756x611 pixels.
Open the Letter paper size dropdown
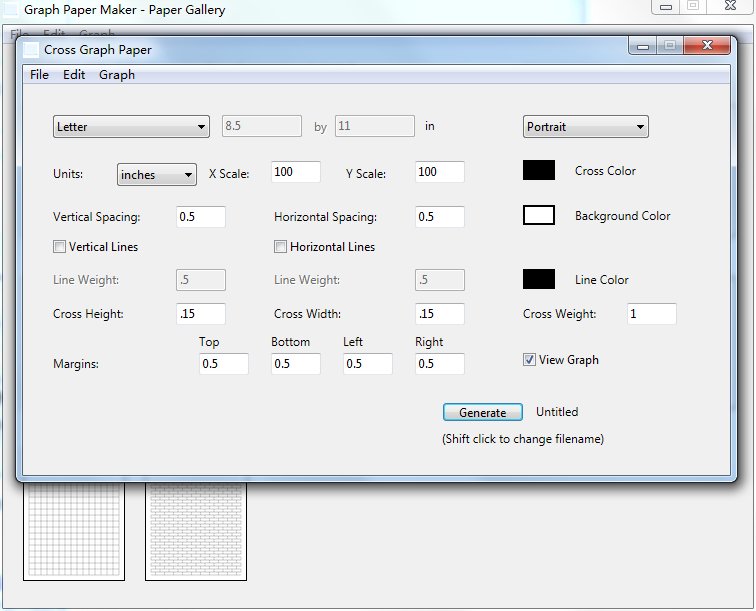pyautogui.click(x=131, y=127)
